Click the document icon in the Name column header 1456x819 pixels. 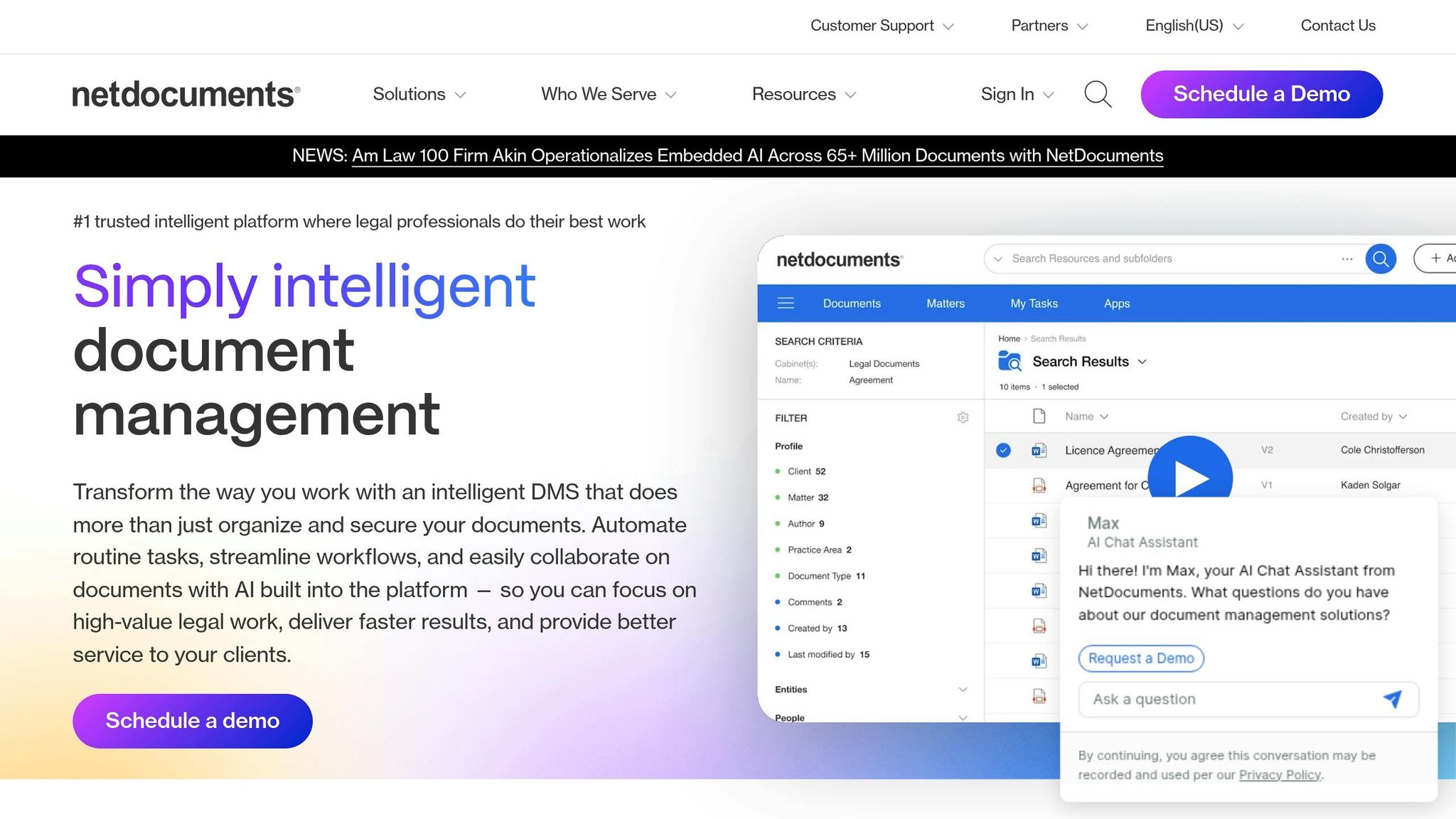[1039, 416]
